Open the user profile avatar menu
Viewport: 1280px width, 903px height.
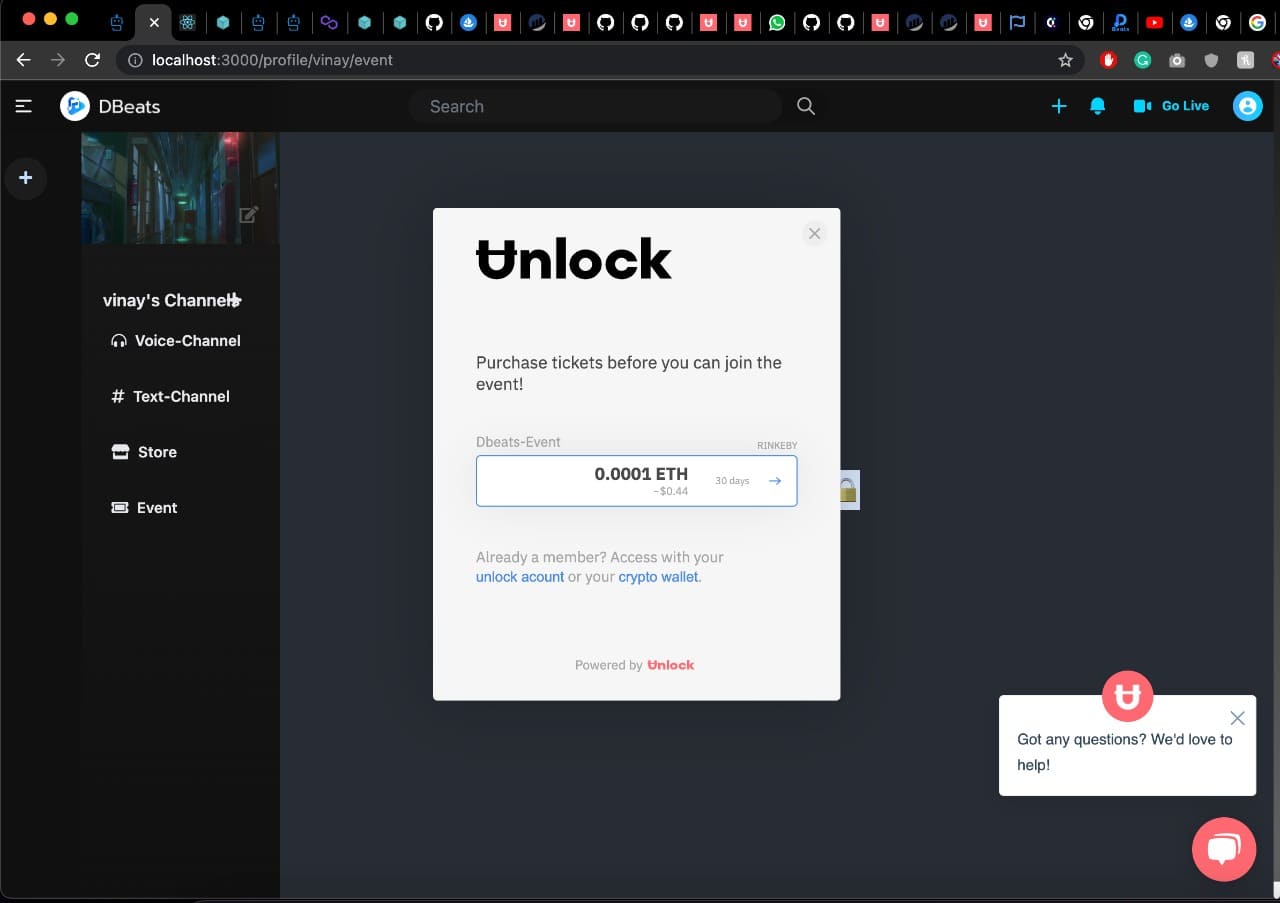click(x=1248, y=106)
